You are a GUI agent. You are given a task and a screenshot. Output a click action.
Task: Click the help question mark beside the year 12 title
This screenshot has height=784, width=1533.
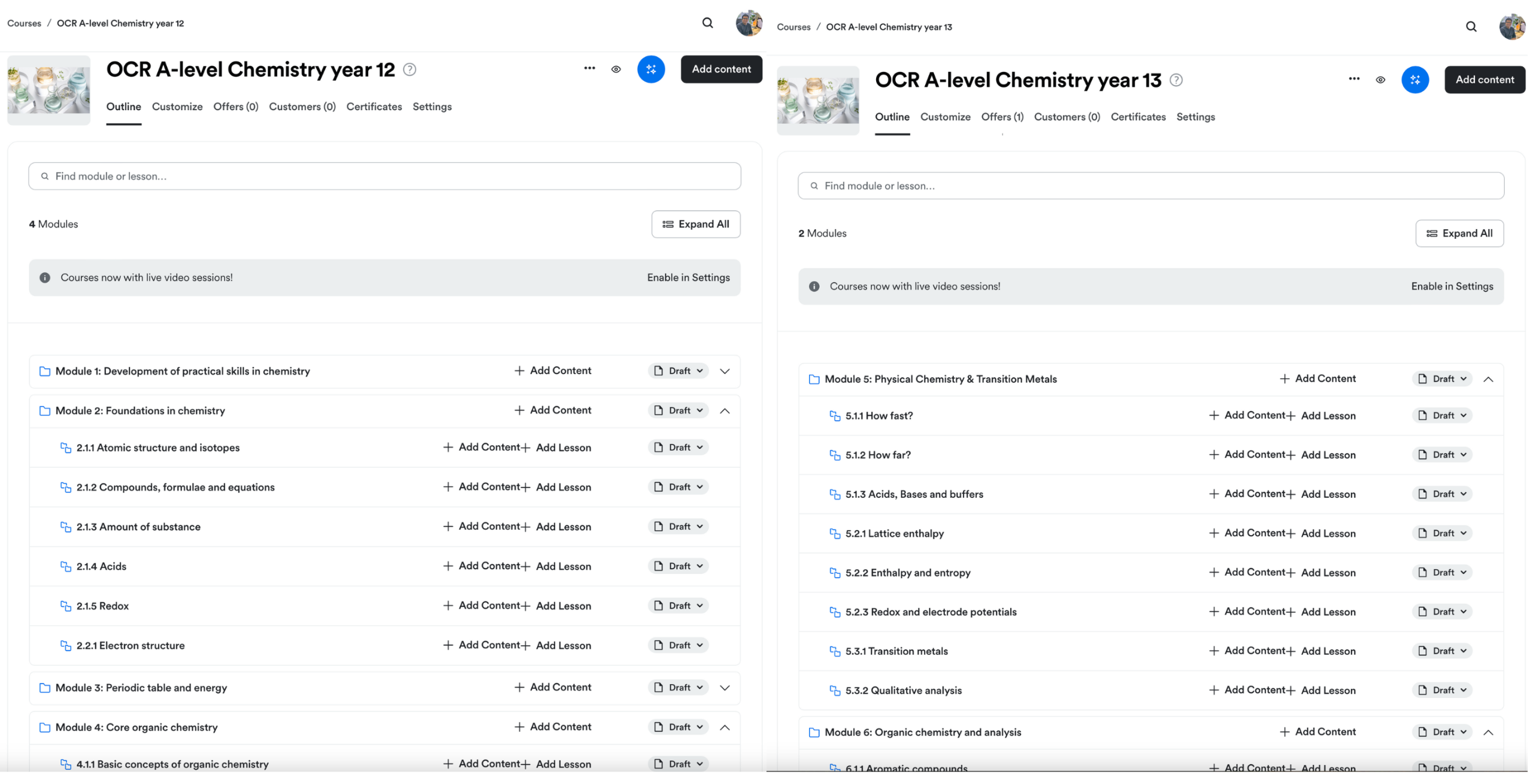point(410,69)
